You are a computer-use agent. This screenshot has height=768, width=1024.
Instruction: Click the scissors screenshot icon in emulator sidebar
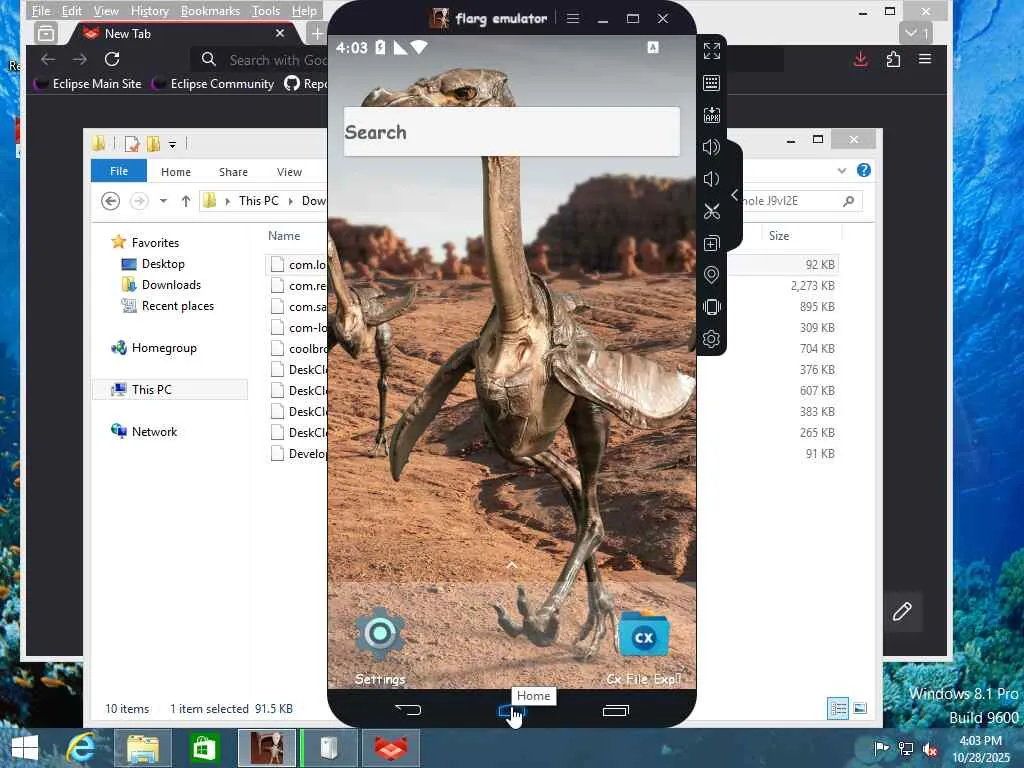pyautogui.click(x=711, y=211)
